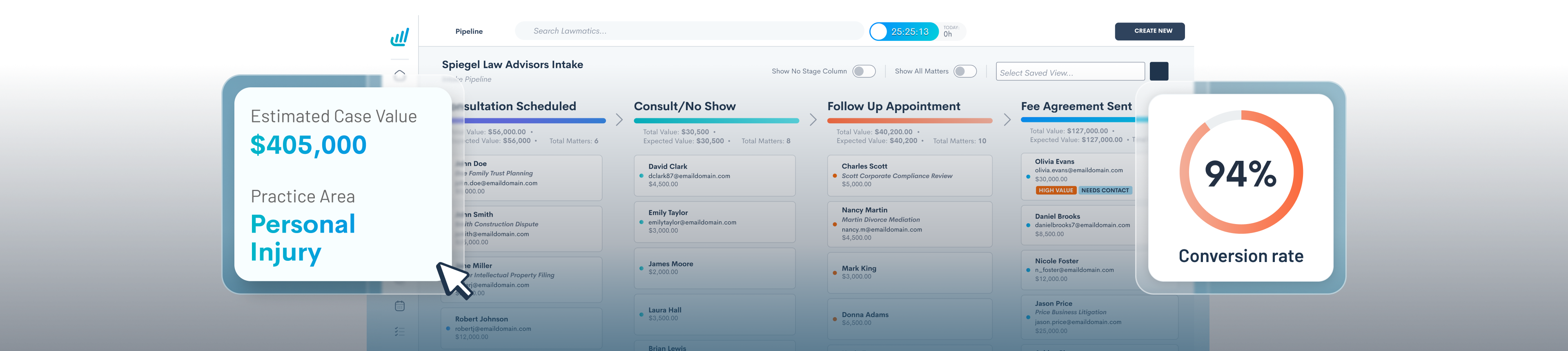This screenshot has height=351, width=1568.
Task: Open the Robert Johnson matter card
Action: (x=521, y=328)
